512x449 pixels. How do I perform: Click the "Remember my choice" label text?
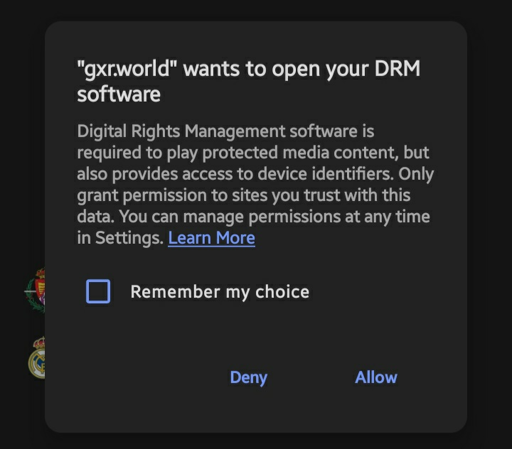coord(220,292)
